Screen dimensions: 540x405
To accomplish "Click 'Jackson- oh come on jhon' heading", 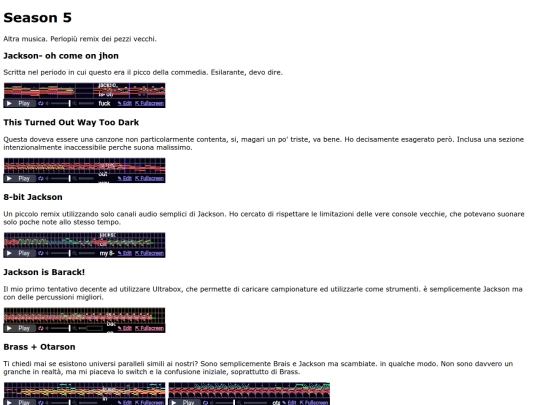I will 61,56.
